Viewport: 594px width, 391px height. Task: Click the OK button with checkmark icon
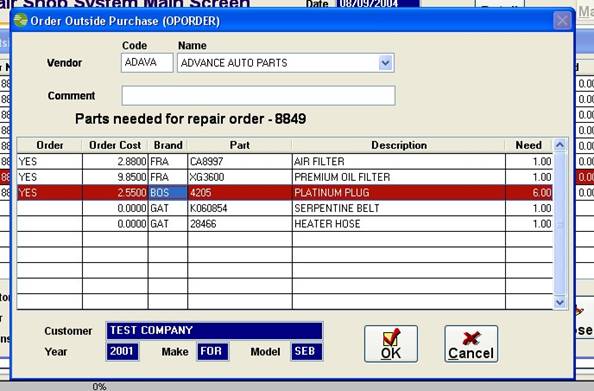[391, 344]
